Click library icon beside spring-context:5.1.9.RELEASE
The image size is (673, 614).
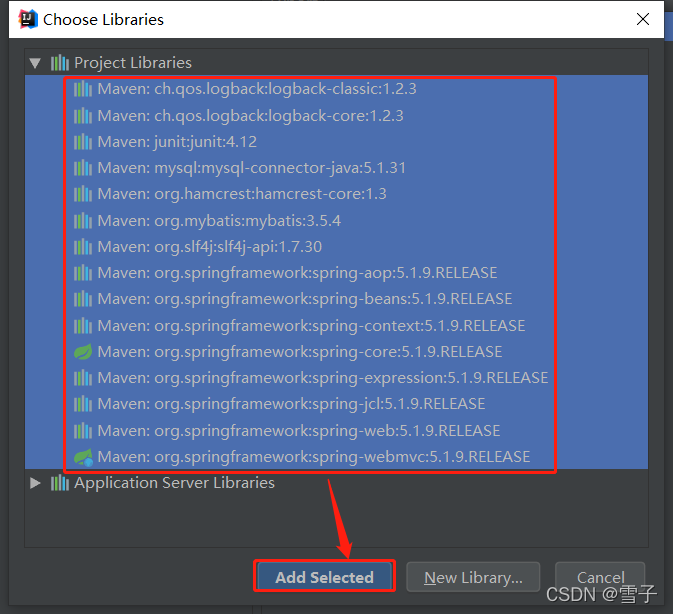83,326
